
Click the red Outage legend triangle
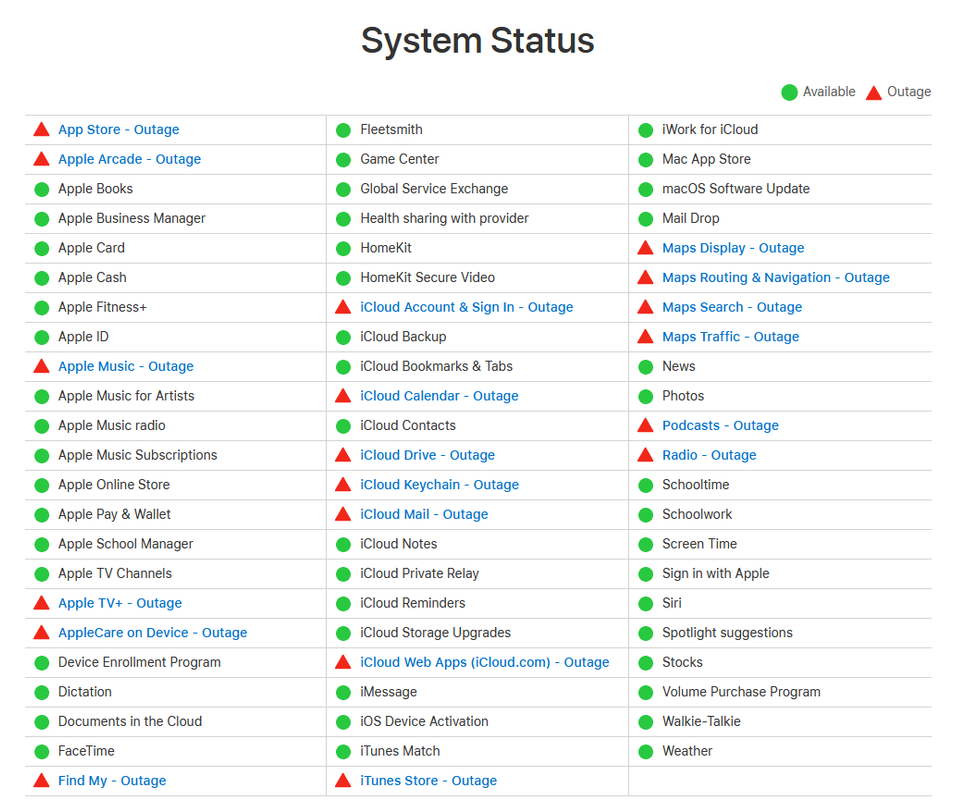874,92
